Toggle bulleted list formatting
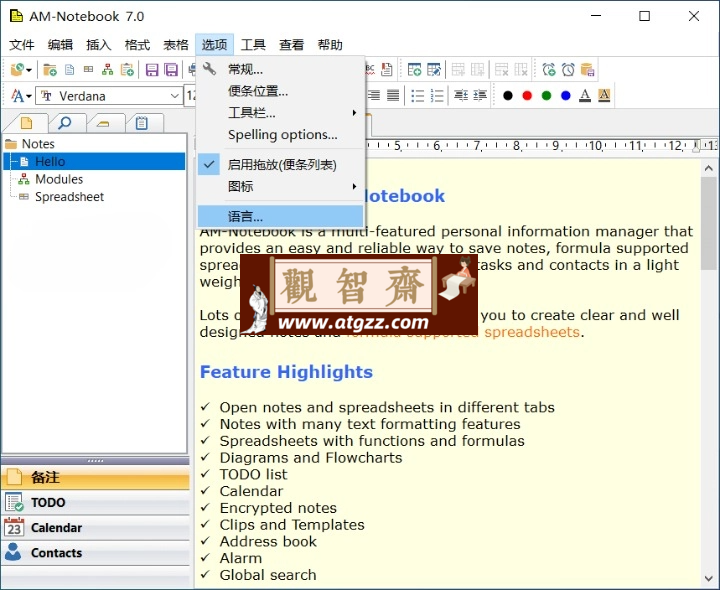This screenshot has height=590, width=720. (417, 96)
